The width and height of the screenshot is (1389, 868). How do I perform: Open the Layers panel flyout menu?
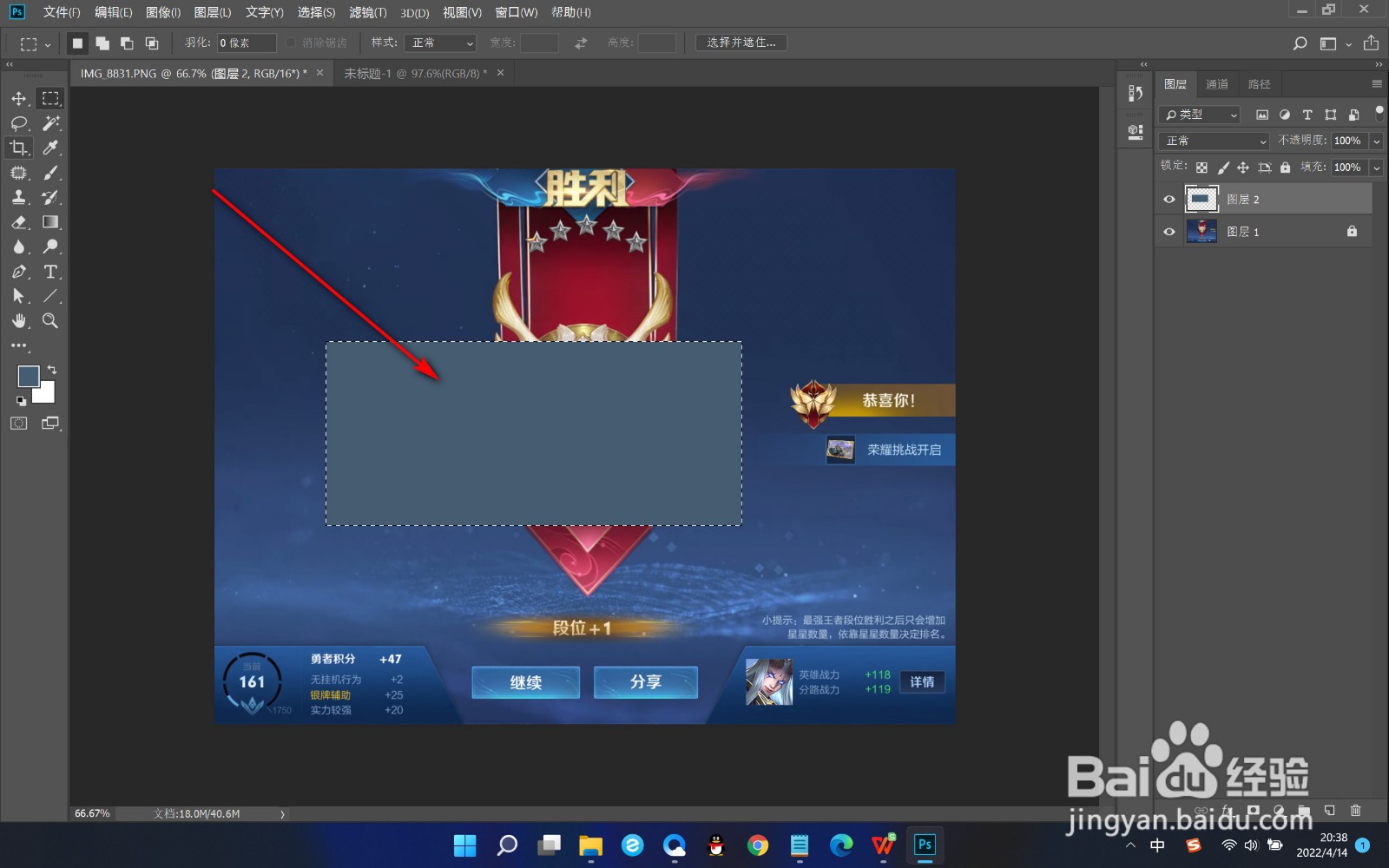pos(1377,84)
